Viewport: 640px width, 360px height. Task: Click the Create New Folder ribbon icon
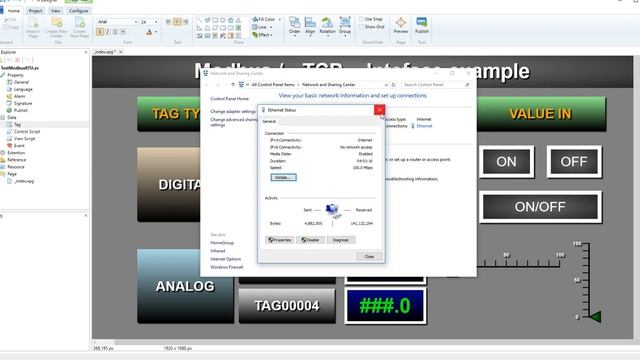[56, 27]
